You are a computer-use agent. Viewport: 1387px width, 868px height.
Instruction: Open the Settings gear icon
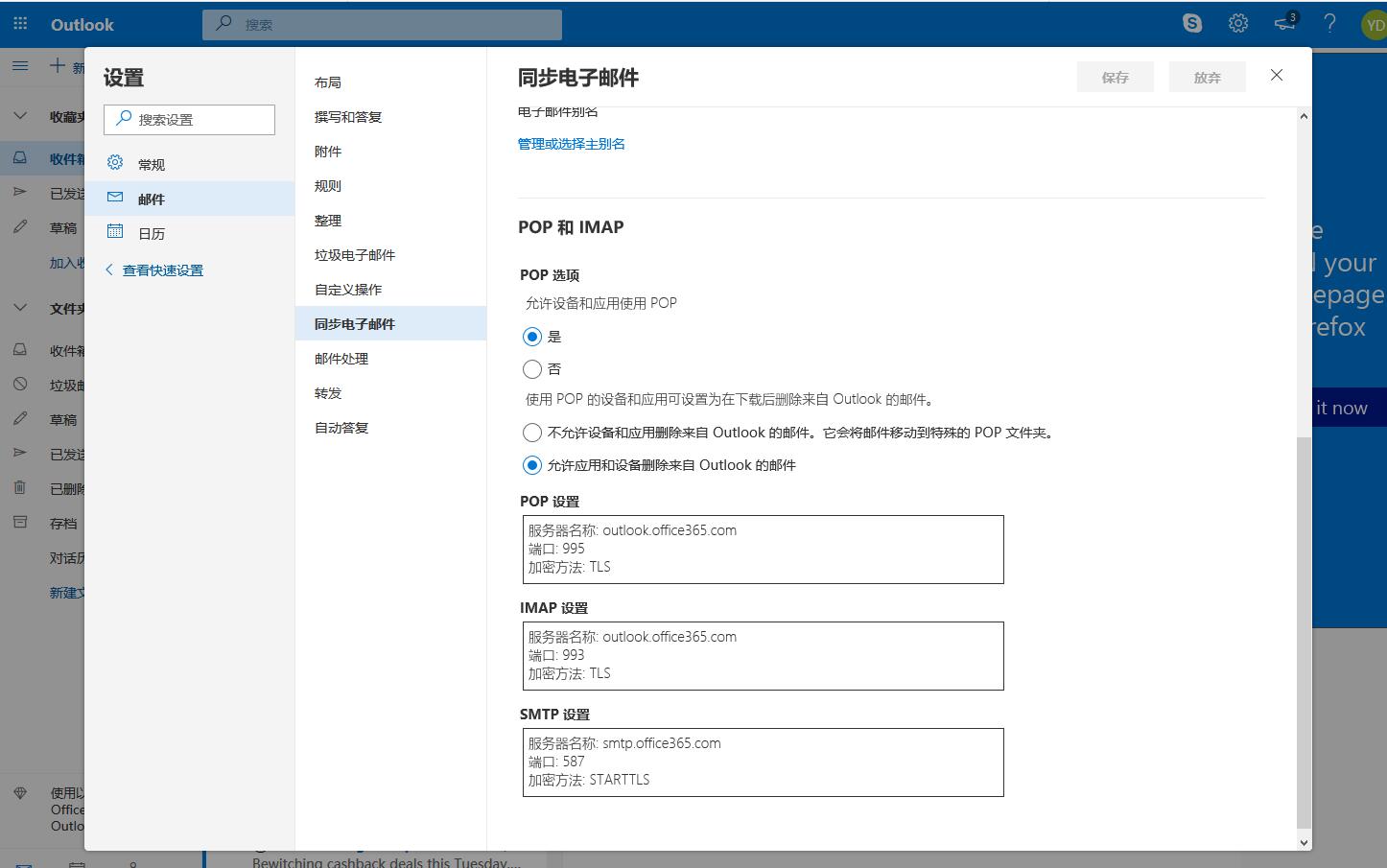(1237, 22)
